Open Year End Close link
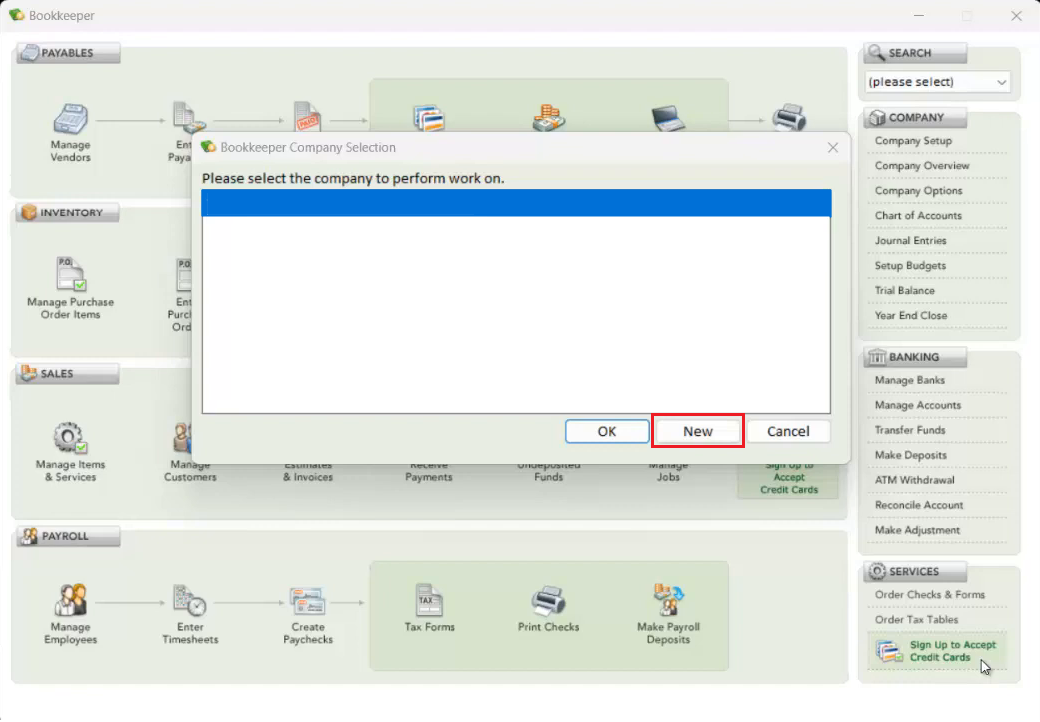The image size is (1040, 722). (911, 316)
